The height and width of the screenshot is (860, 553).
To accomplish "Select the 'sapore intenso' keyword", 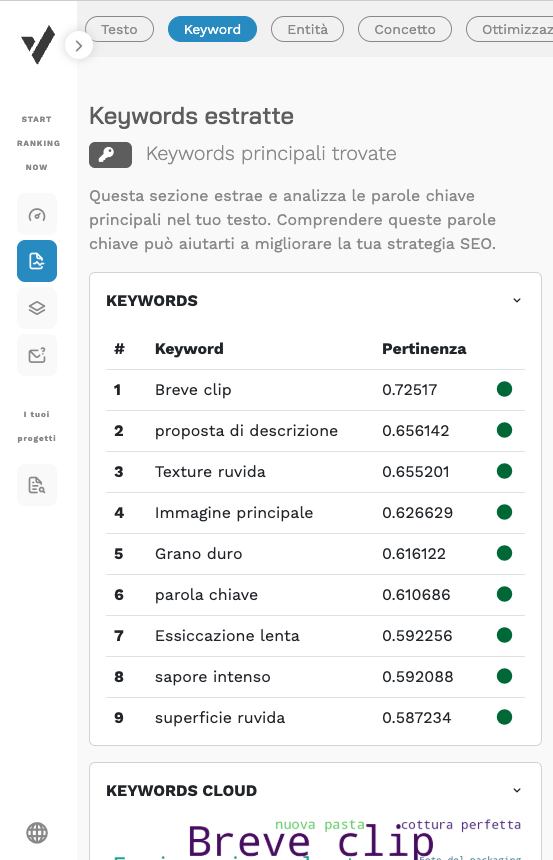I will (x=213, y=677).
